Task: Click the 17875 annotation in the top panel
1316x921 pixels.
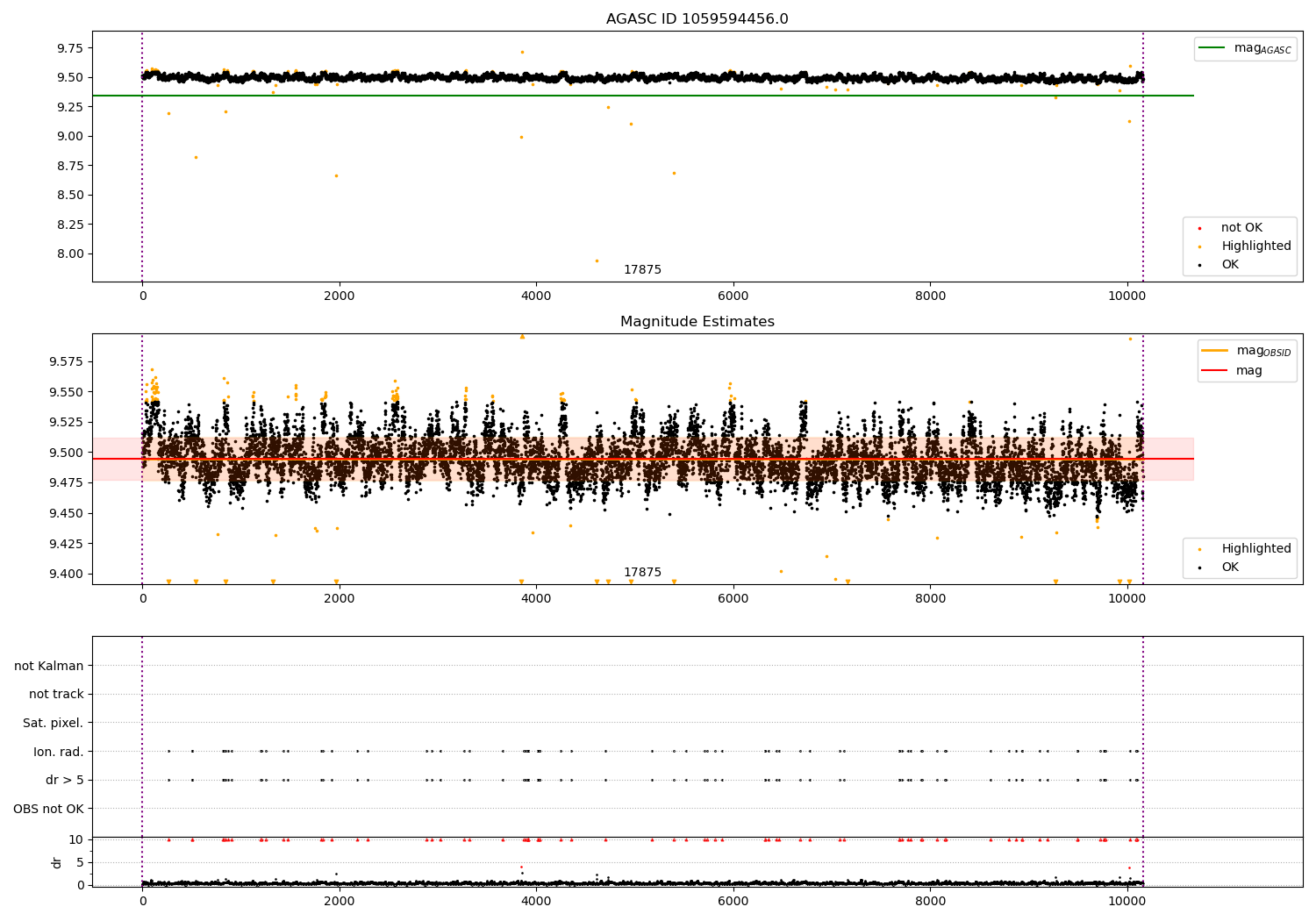Action: coord(642,270)
